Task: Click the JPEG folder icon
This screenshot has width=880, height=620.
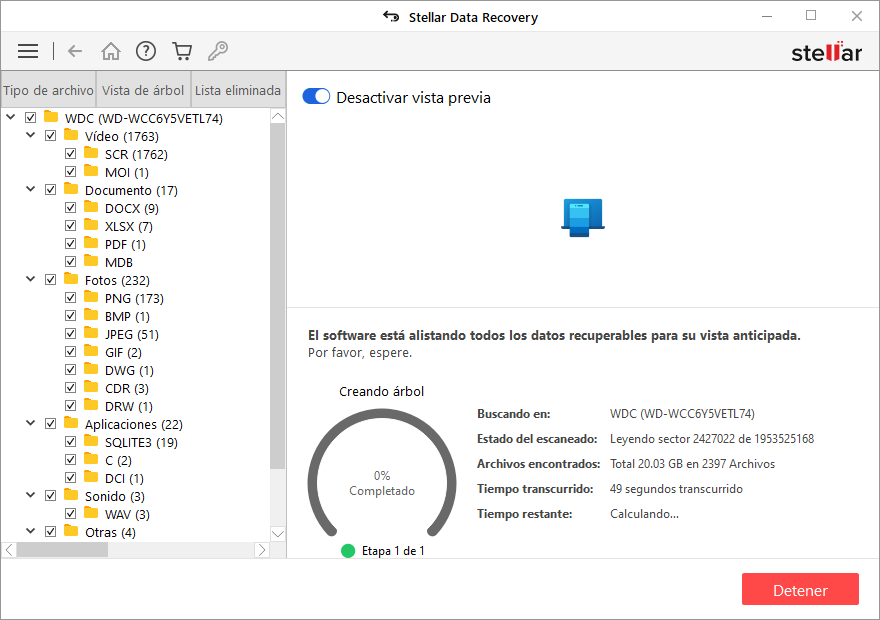Action: click(91, 333)
